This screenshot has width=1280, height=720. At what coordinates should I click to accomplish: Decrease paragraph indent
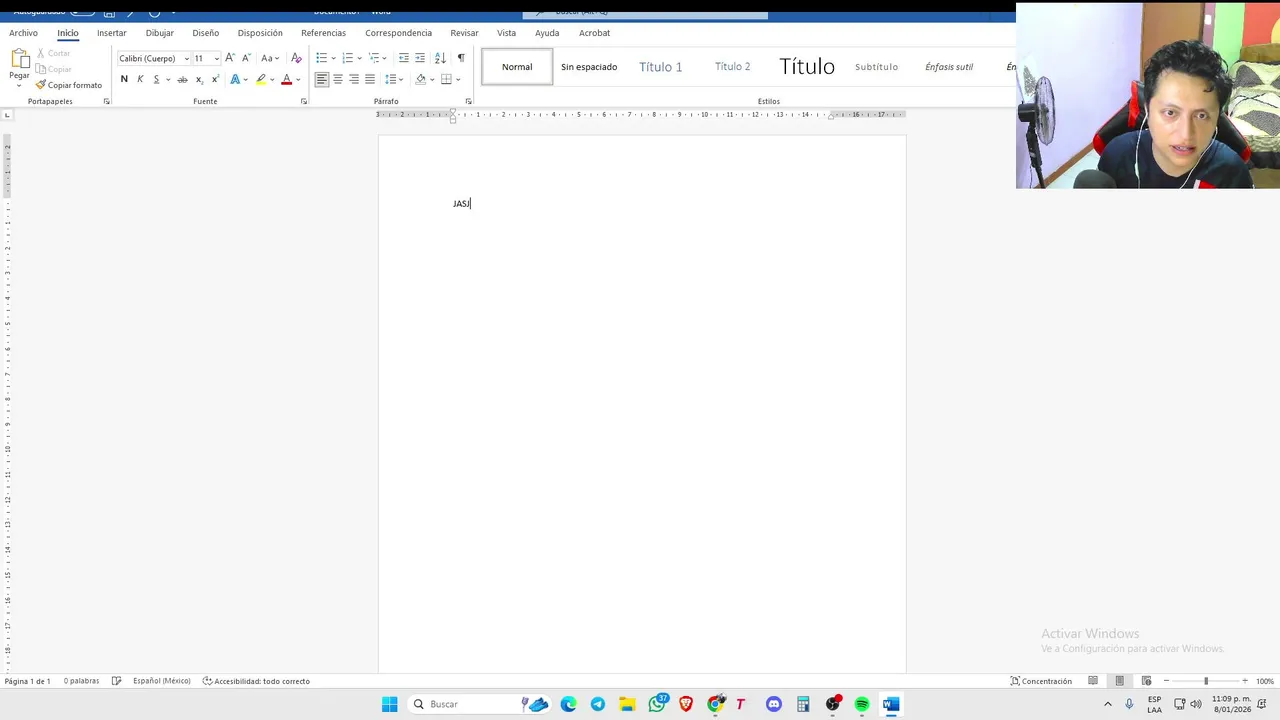404,58
